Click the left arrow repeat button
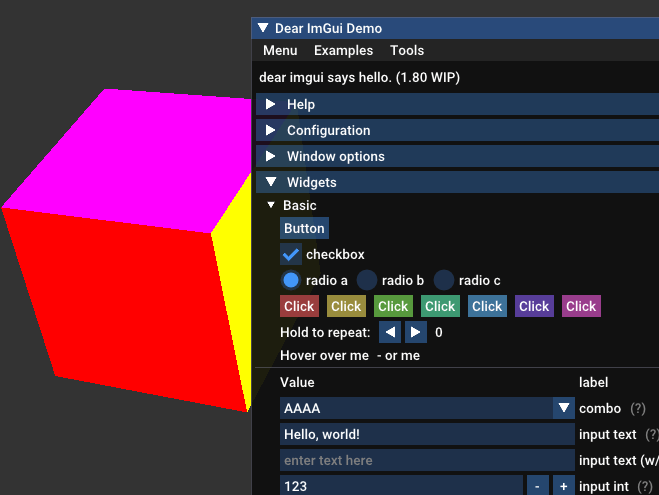This screenshot has height=495, width=659. [390, 332]
